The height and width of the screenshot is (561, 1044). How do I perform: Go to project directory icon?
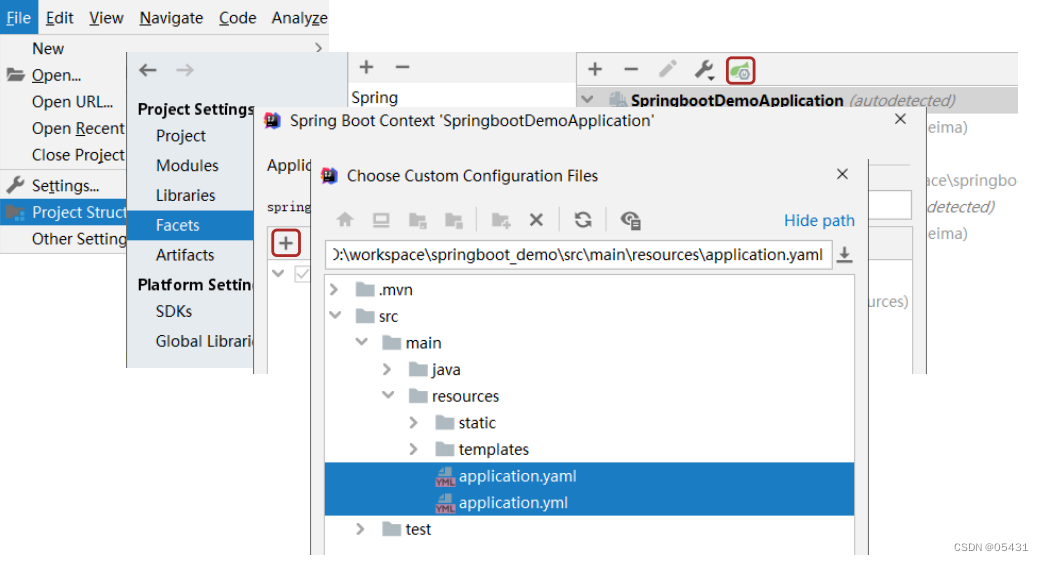pyautogui.click(x=417, y=220)
